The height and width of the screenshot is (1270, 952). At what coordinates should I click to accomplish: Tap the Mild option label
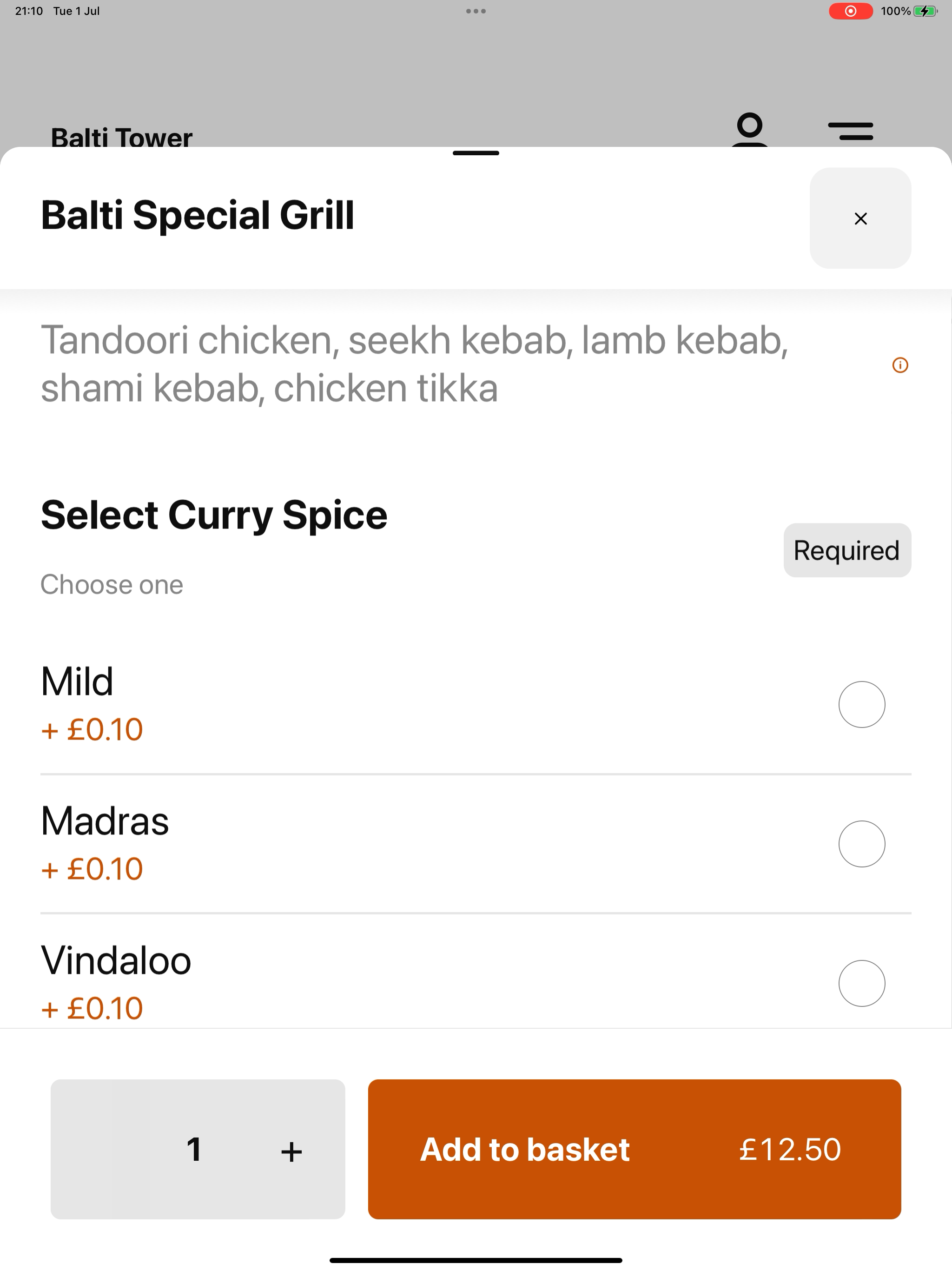pos(77,681)
